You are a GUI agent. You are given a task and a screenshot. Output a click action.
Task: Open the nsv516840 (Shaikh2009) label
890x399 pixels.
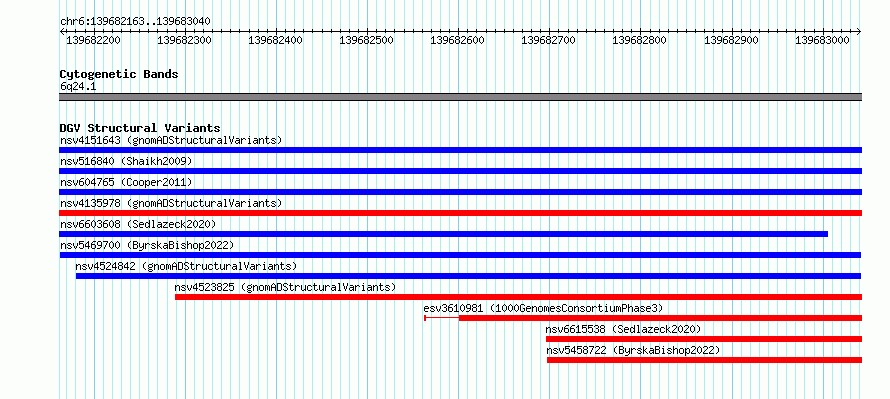pos(126,161)
